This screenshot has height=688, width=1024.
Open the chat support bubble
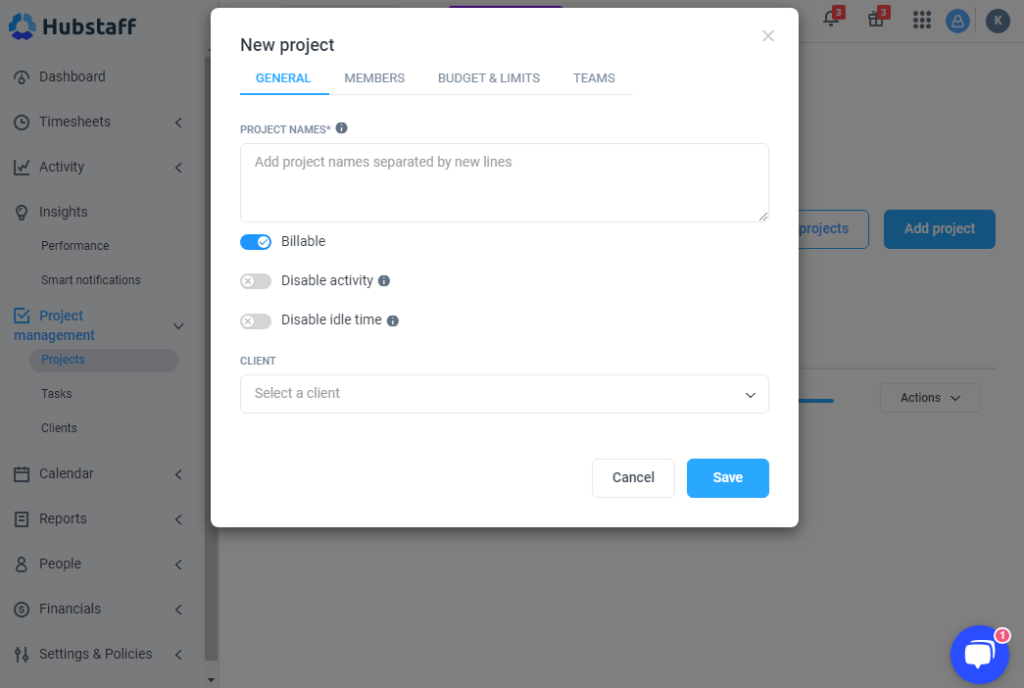(979, 654)
